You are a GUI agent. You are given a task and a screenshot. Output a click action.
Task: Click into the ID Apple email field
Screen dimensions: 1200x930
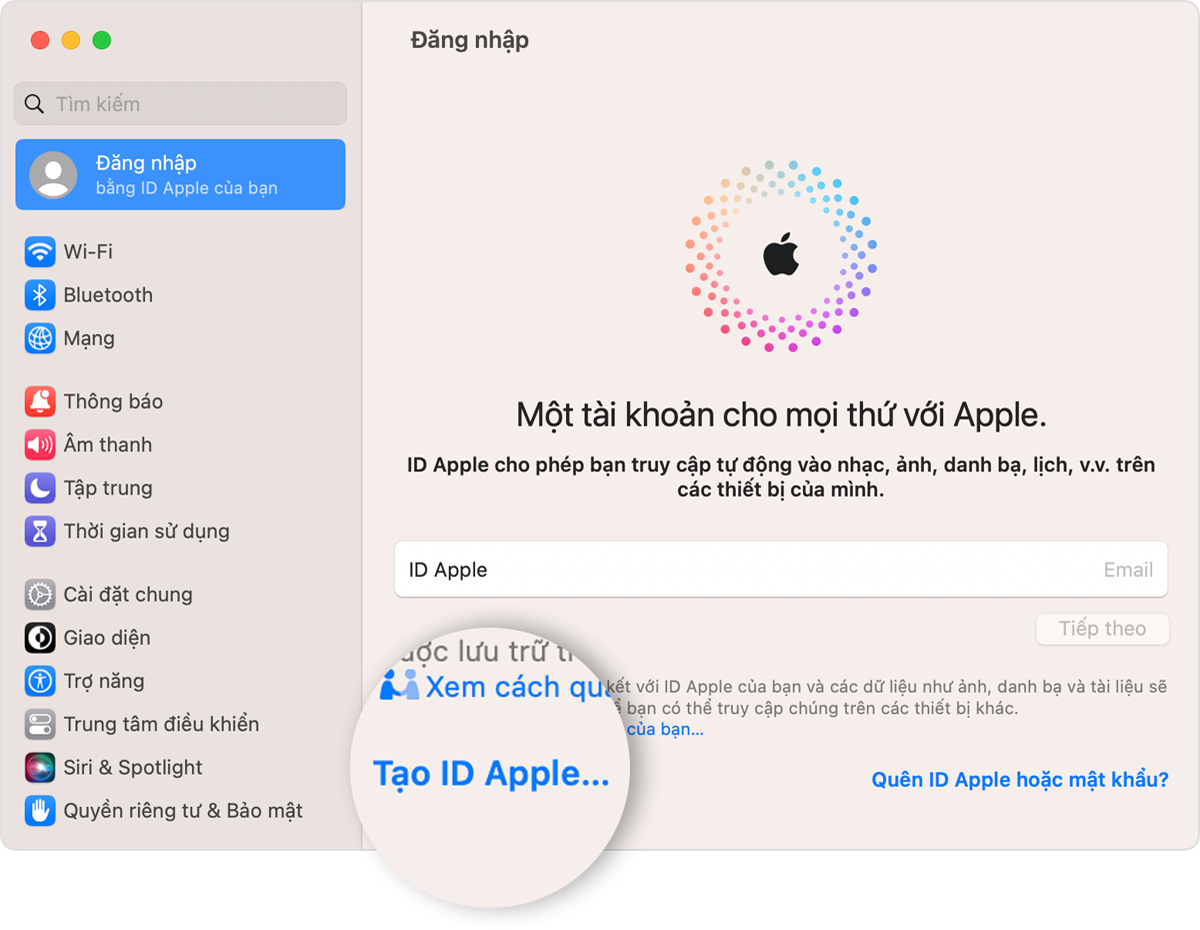pyautogui.click(x=781, y=570)
